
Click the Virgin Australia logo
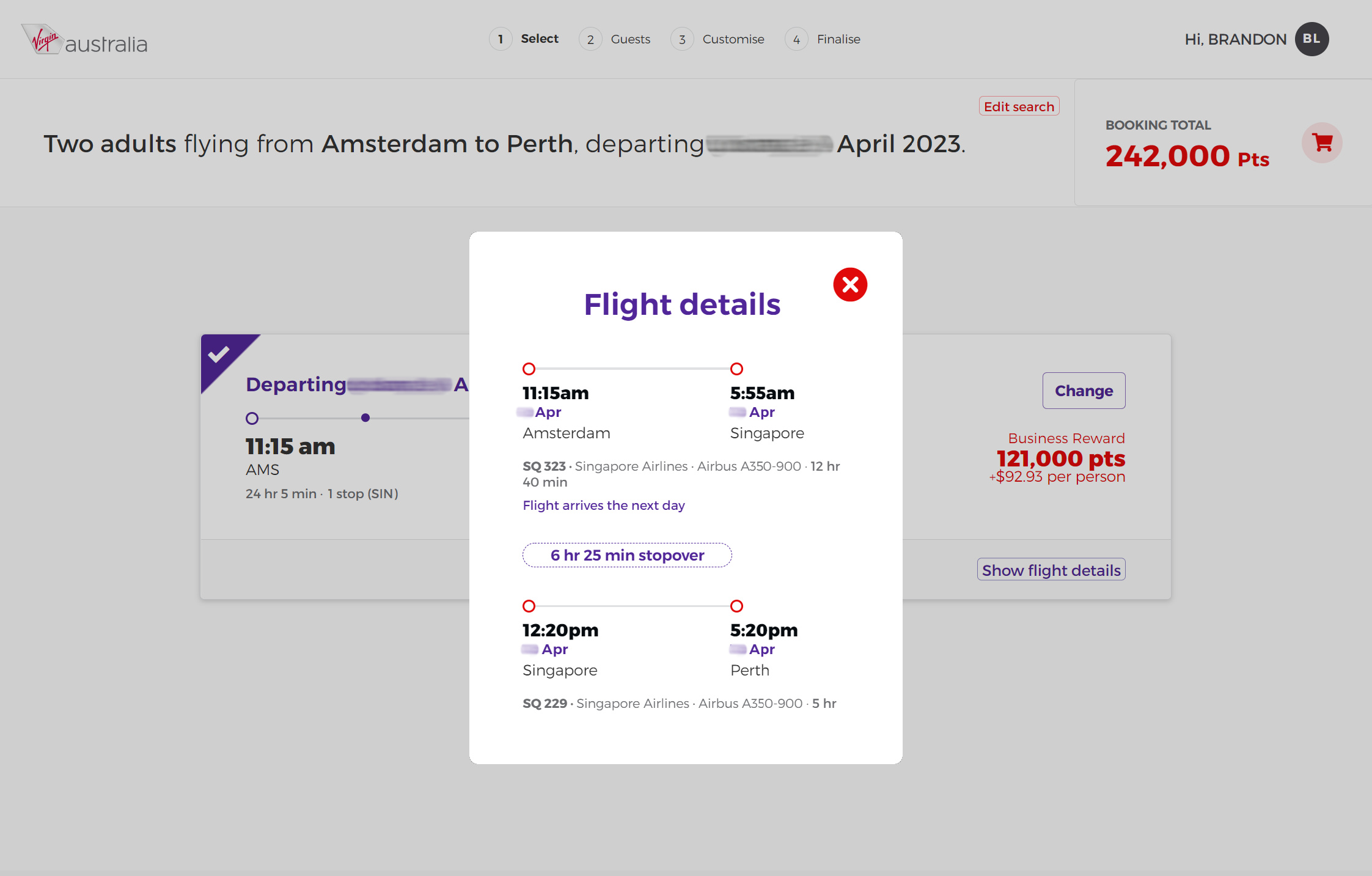[84, 40]
